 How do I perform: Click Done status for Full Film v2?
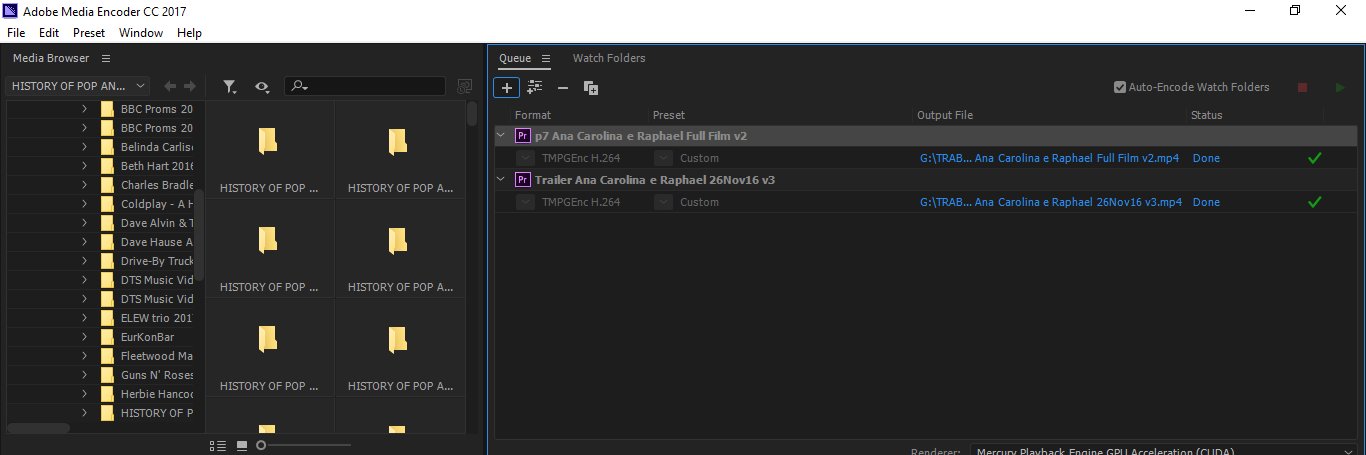1206,158
